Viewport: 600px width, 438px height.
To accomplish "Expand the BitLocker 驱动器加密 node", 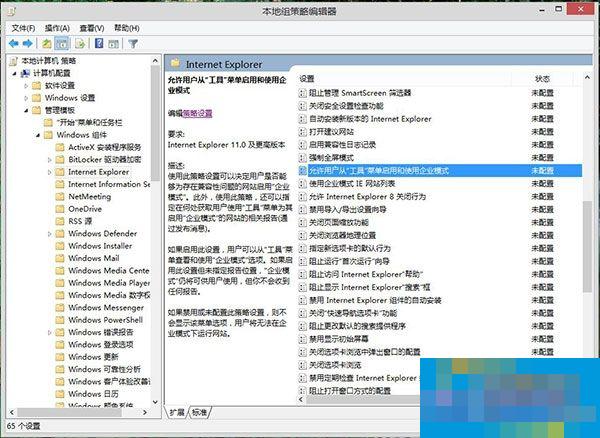I will pos(49,160).
